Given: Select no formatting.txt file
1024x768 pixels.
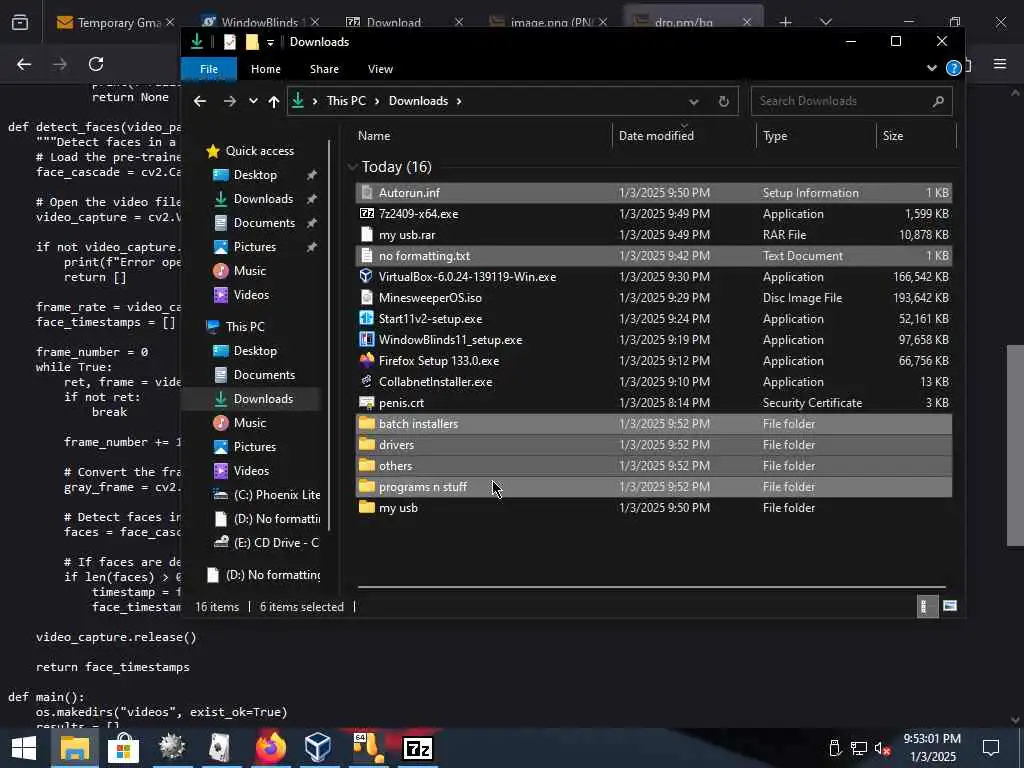Looking at the screenshot, I should click(x=654, y=255).
